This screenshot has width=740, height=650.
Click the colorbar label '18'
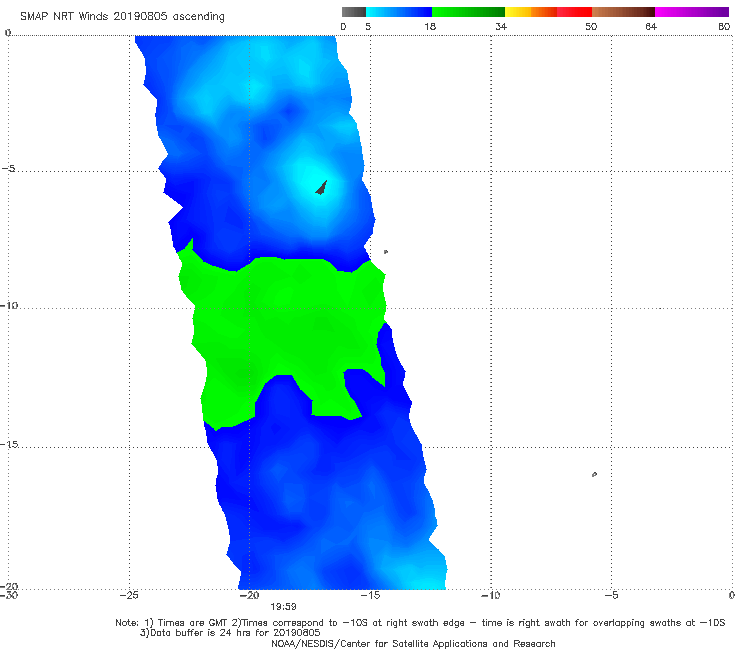pyautogui.click(x=430, y=26)
